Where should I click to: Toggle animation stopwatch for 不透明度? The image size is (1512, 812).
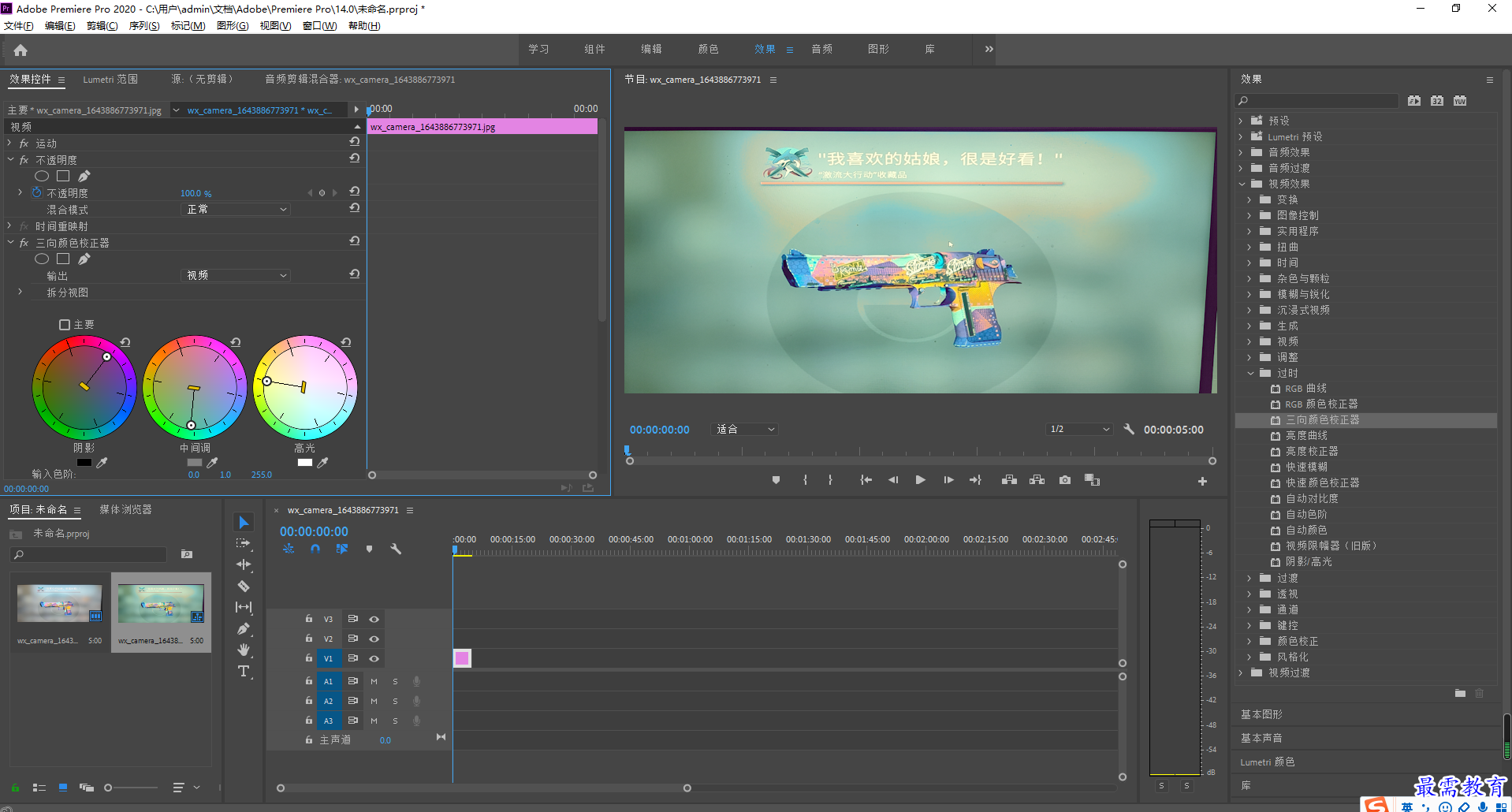tap(36, 192)
